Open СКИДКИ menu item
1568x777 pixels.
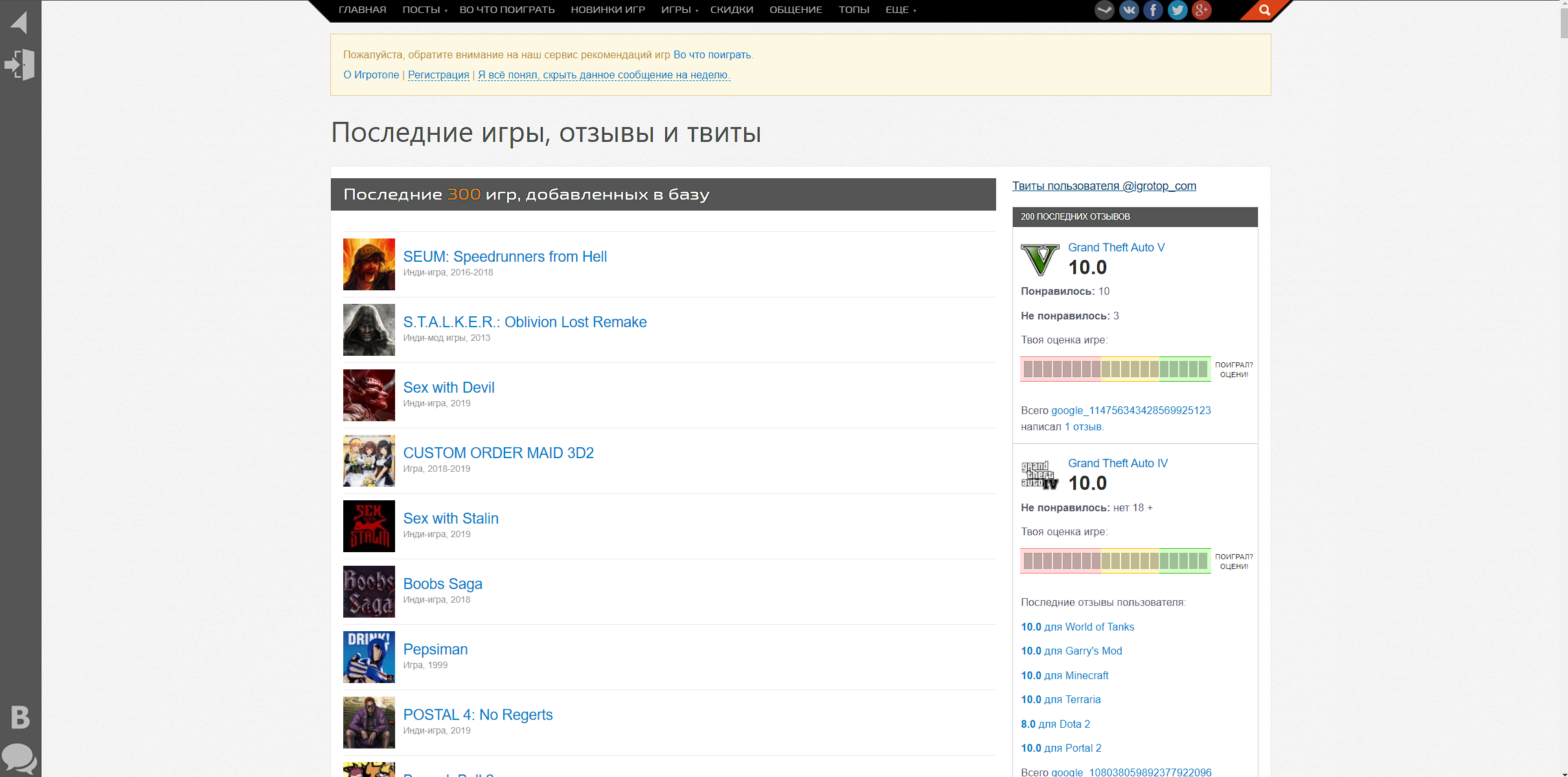(x=731, y=10)
